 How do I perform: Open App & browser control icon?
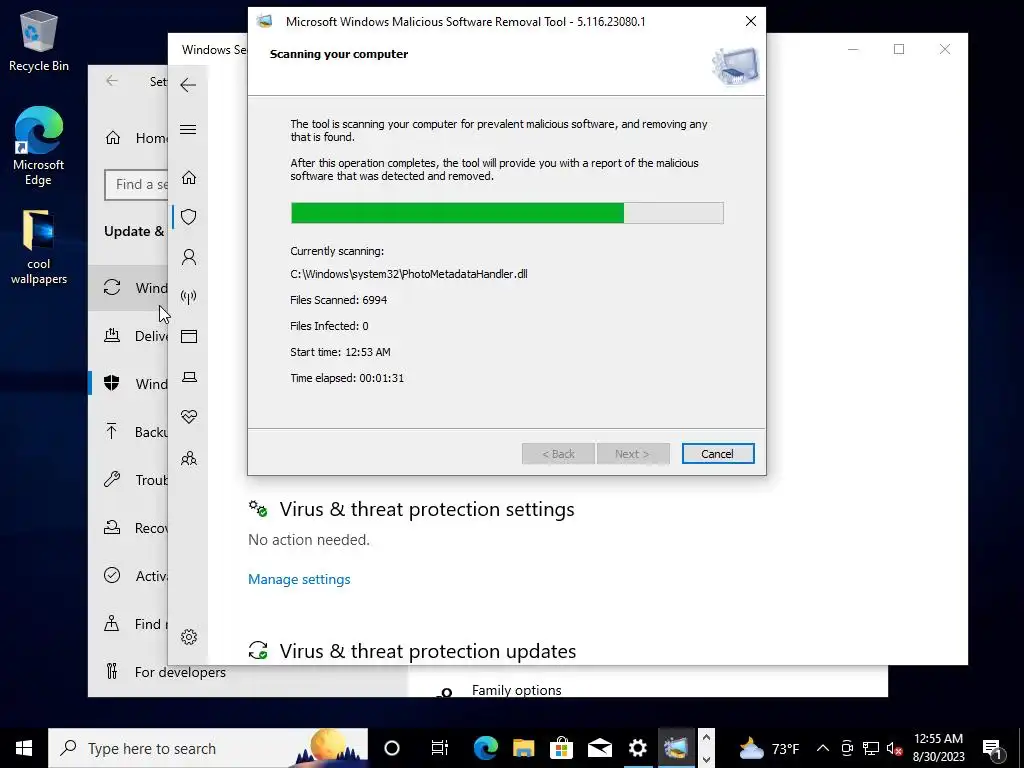point(189,336)
